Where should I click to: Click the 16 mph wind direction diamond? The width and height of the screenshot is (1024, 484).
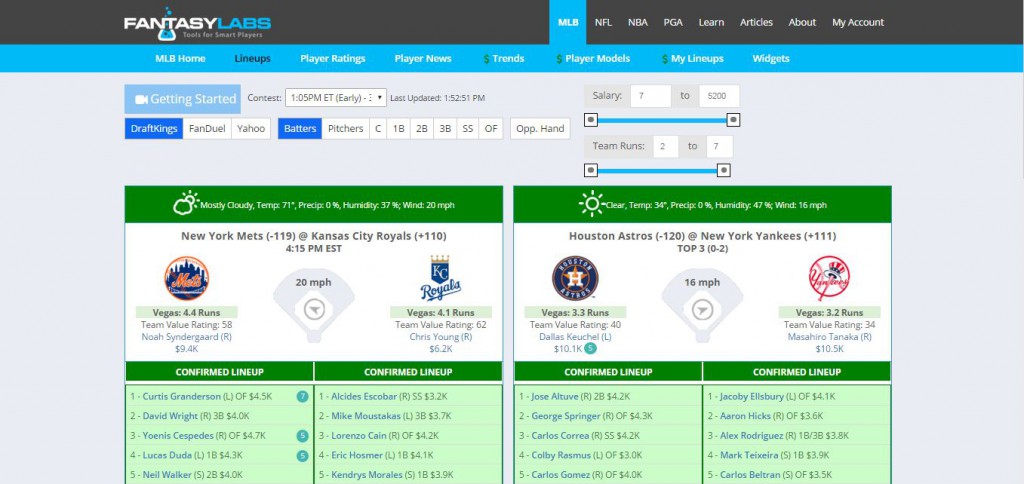(702, 306)
